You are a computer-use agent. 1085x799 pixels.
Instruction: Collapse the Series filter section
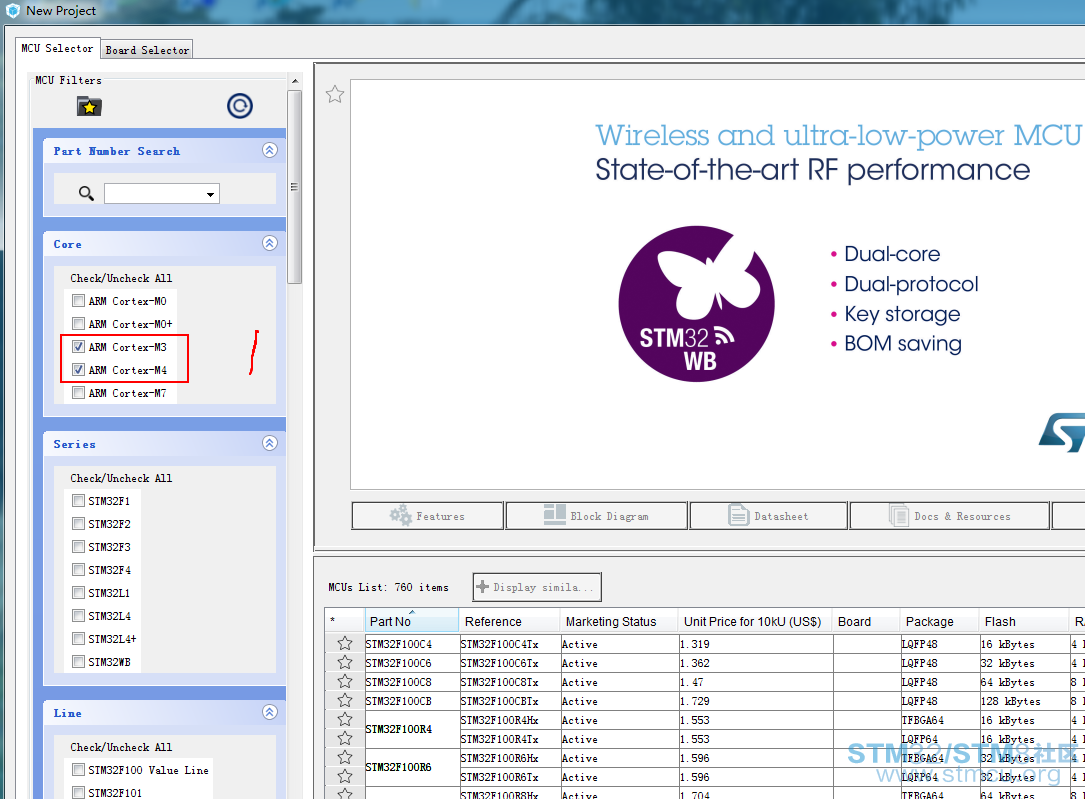270,443
